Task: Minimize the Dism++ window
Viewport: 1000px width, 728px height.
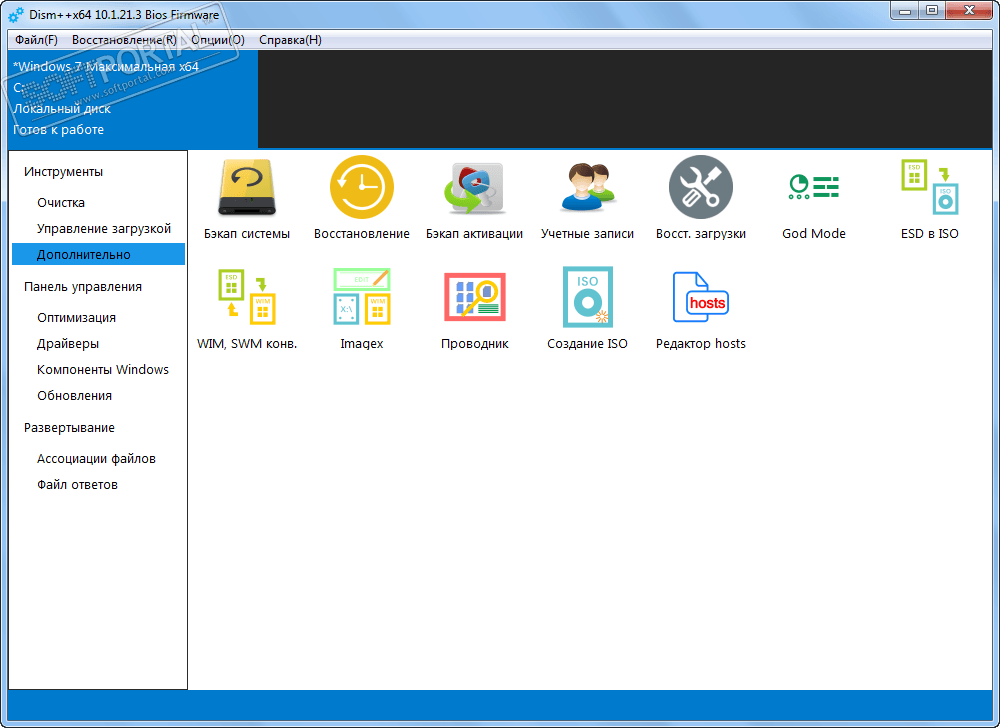Action: [904, 11]
